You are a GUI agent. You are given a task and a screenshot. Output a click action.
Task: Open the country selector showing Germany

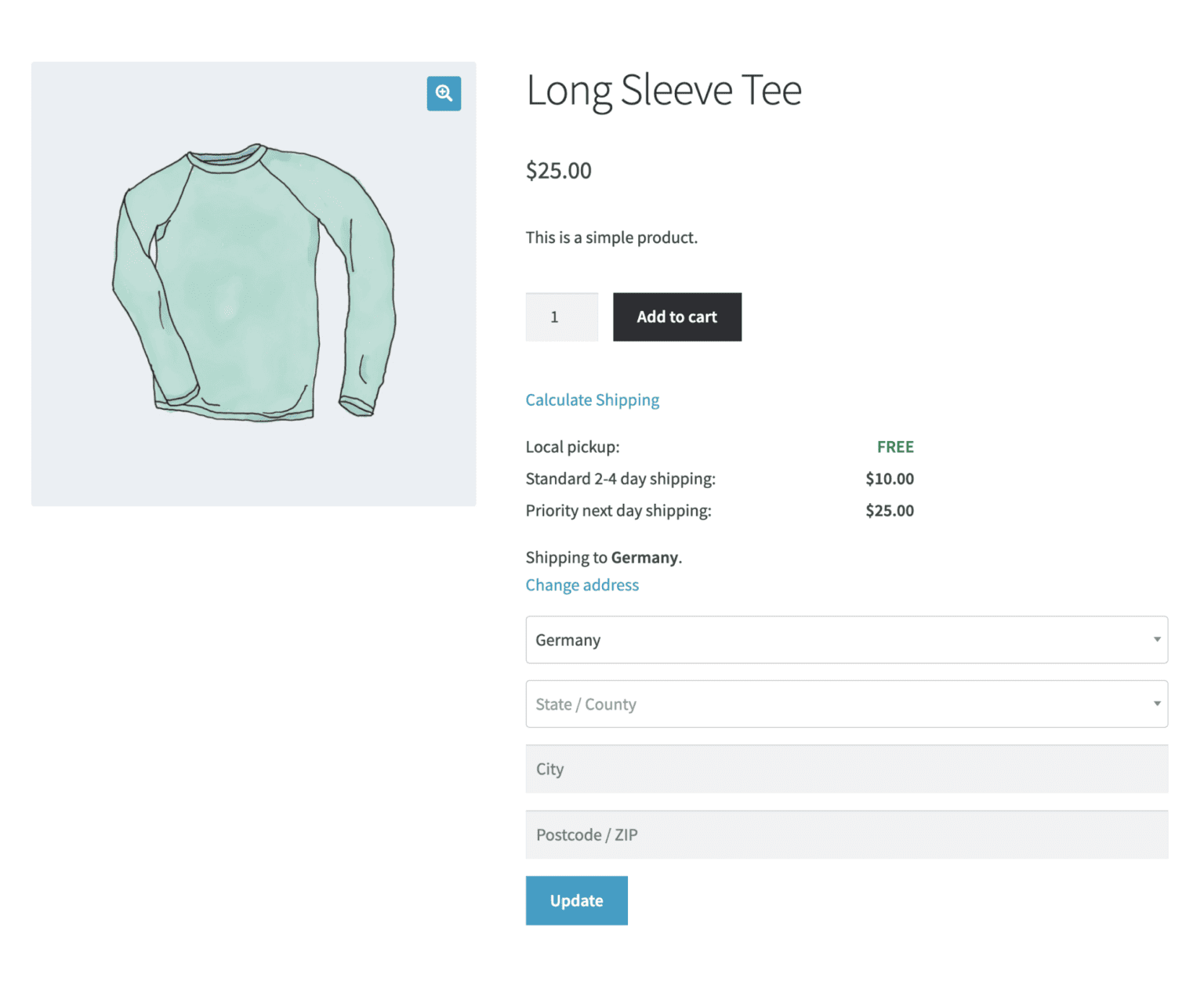click(847, 639)
